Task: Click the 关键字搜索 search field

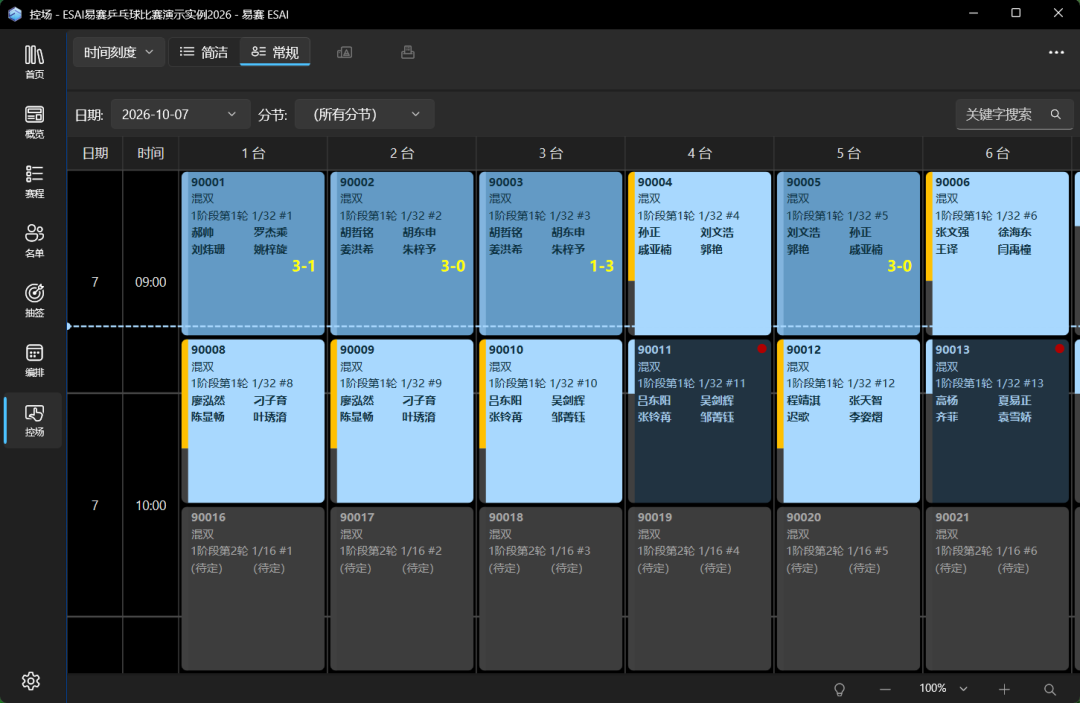Action: [1014, 114]
